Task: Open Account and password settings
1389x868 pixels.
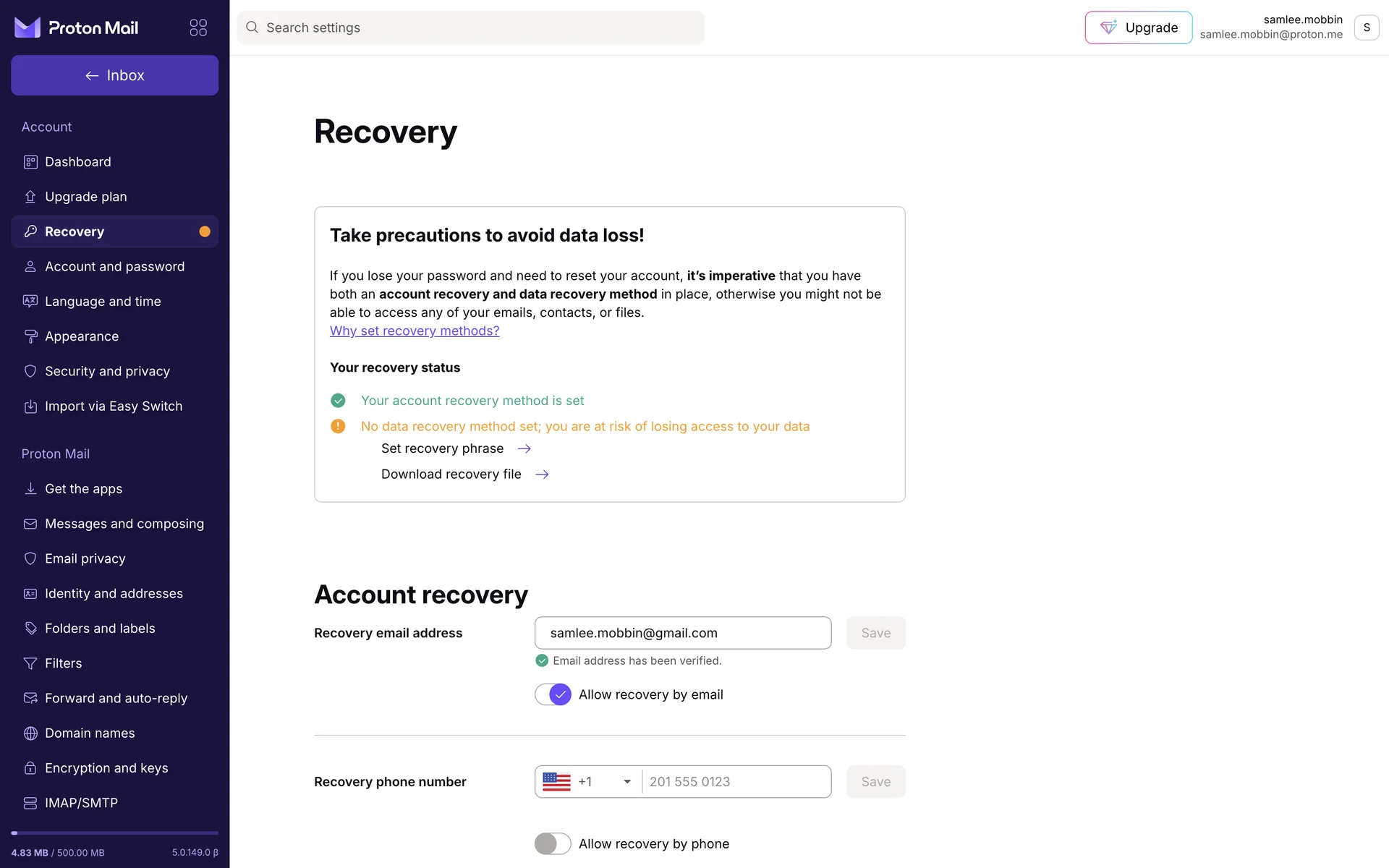Action: click(114, 267)
